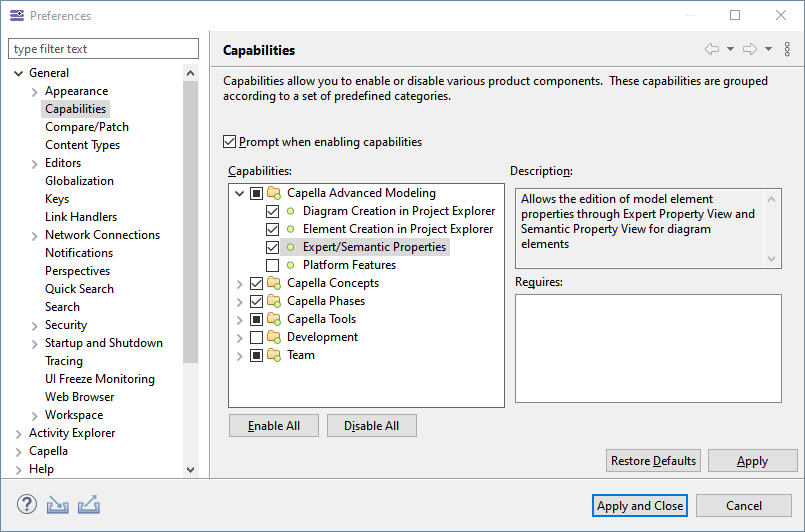Expand the Capella Tools category
The width and height of the screenshot is (805, 532).
[x=239, y=319]
